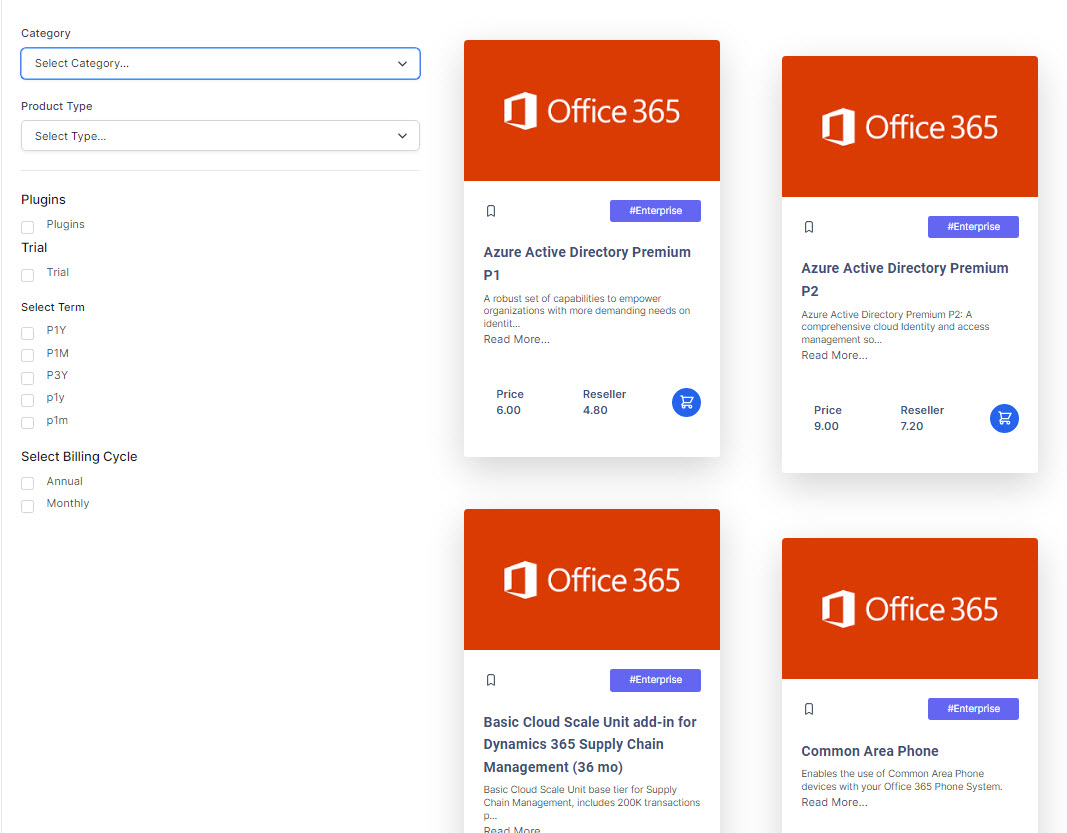1067x833 pixels.
Task: Enable the Trial filter checkbox
Action: click(x=27, y=275)
